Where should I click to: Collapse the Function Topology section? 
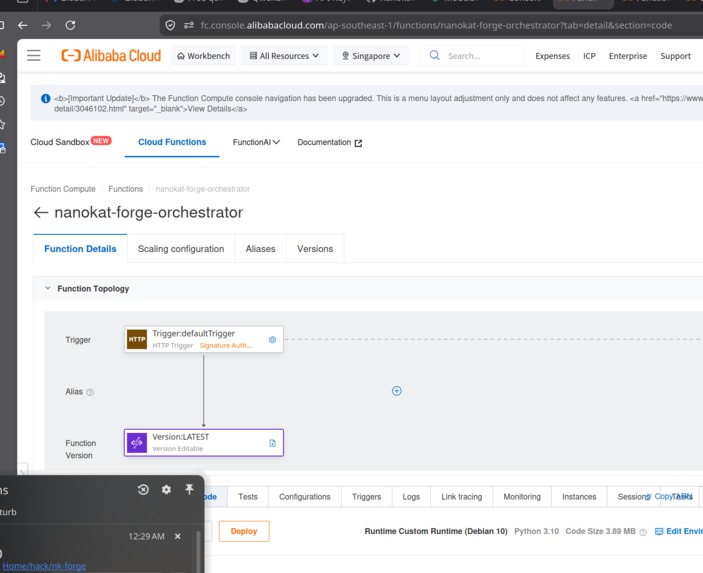coord(48,288)
